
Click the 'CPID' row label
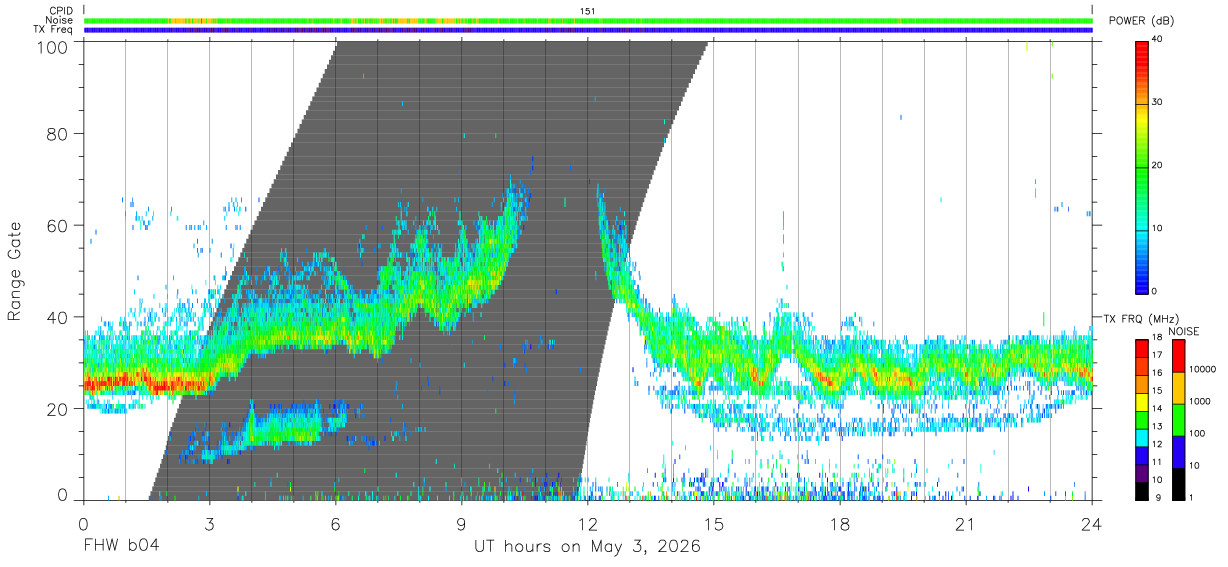[61, 11]
